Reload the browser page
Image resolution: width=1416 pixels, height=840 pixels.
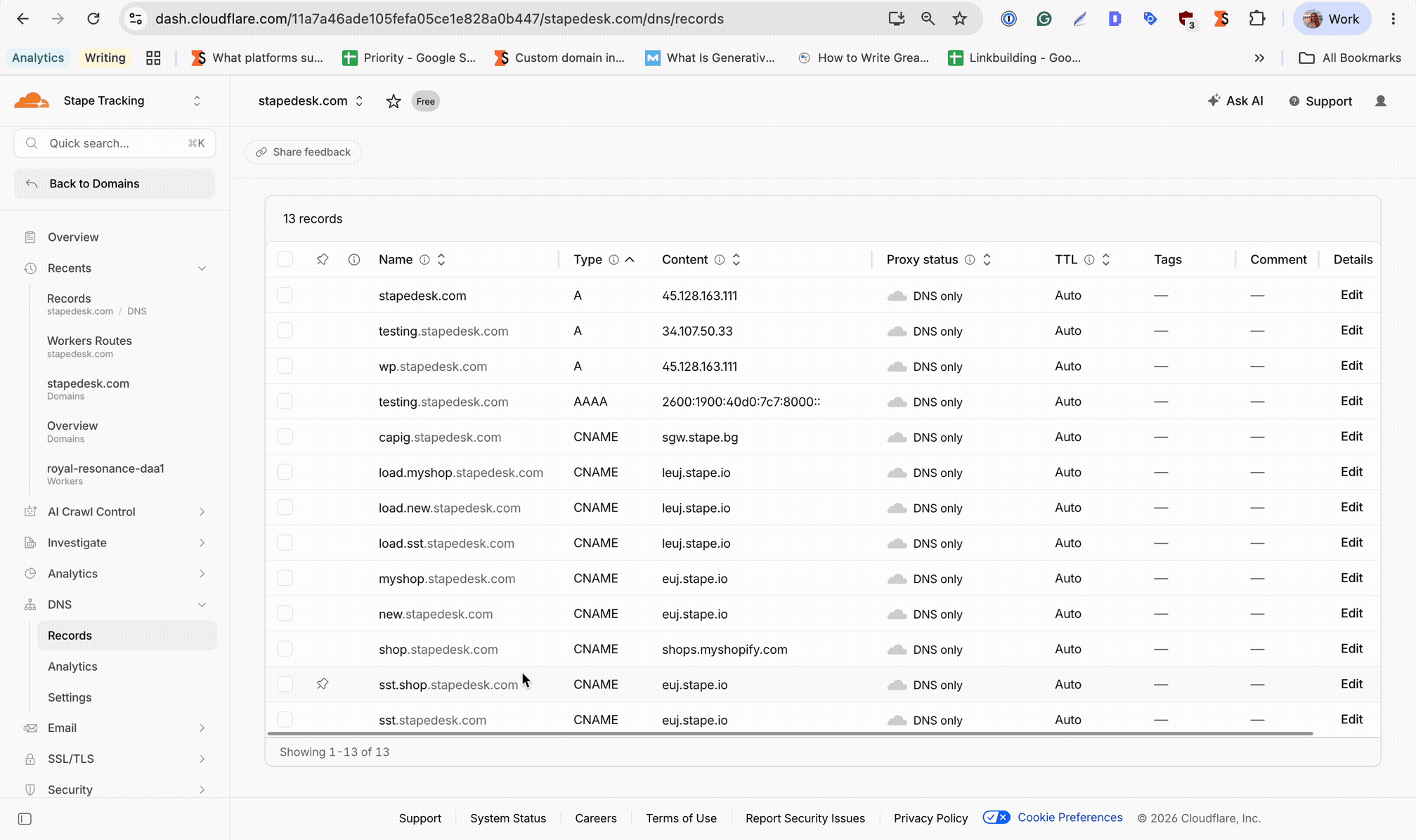coord(93,19)
